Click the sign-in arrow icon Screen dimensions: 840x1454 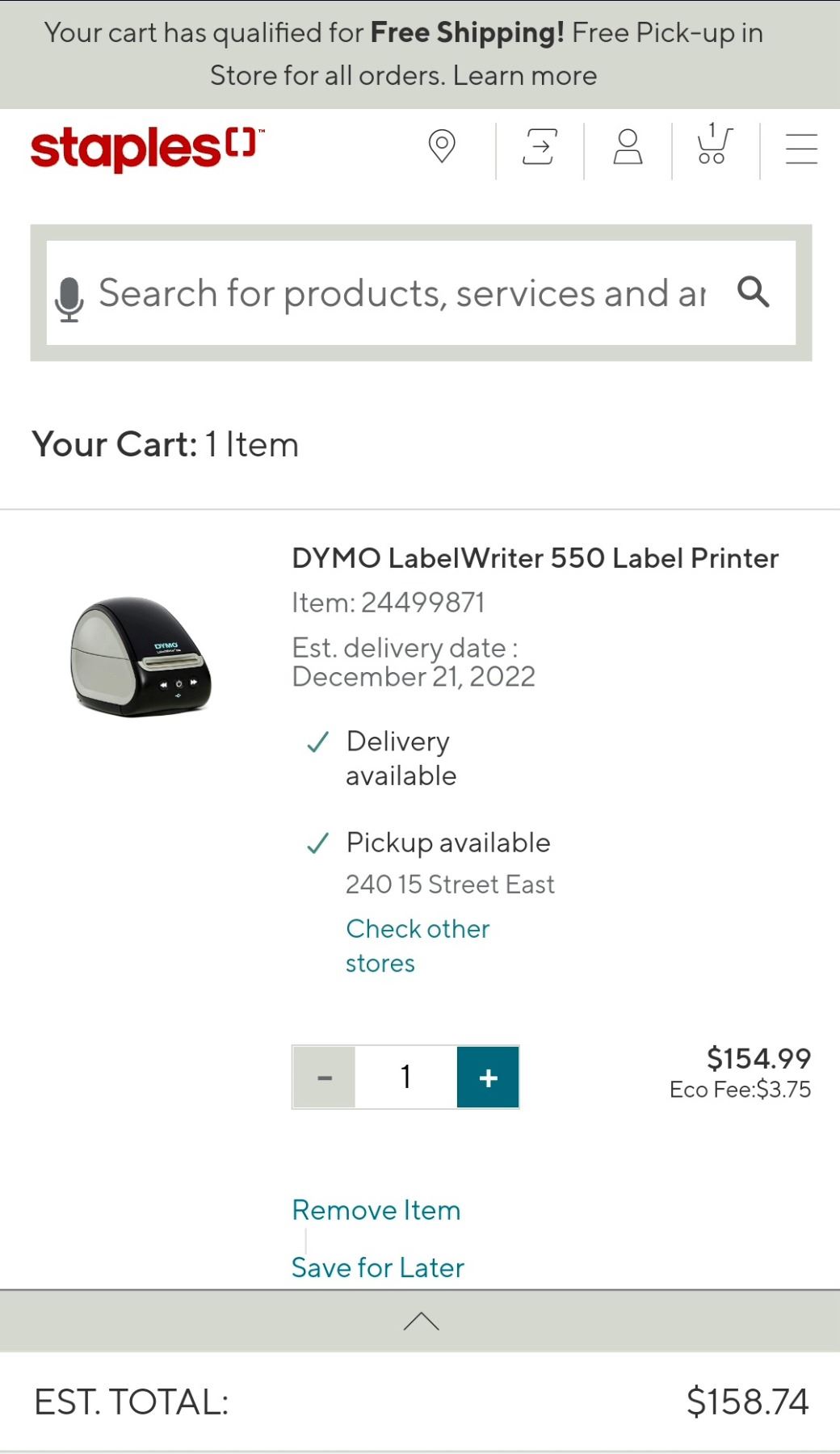pyautogui.click(x=539, y=147)
